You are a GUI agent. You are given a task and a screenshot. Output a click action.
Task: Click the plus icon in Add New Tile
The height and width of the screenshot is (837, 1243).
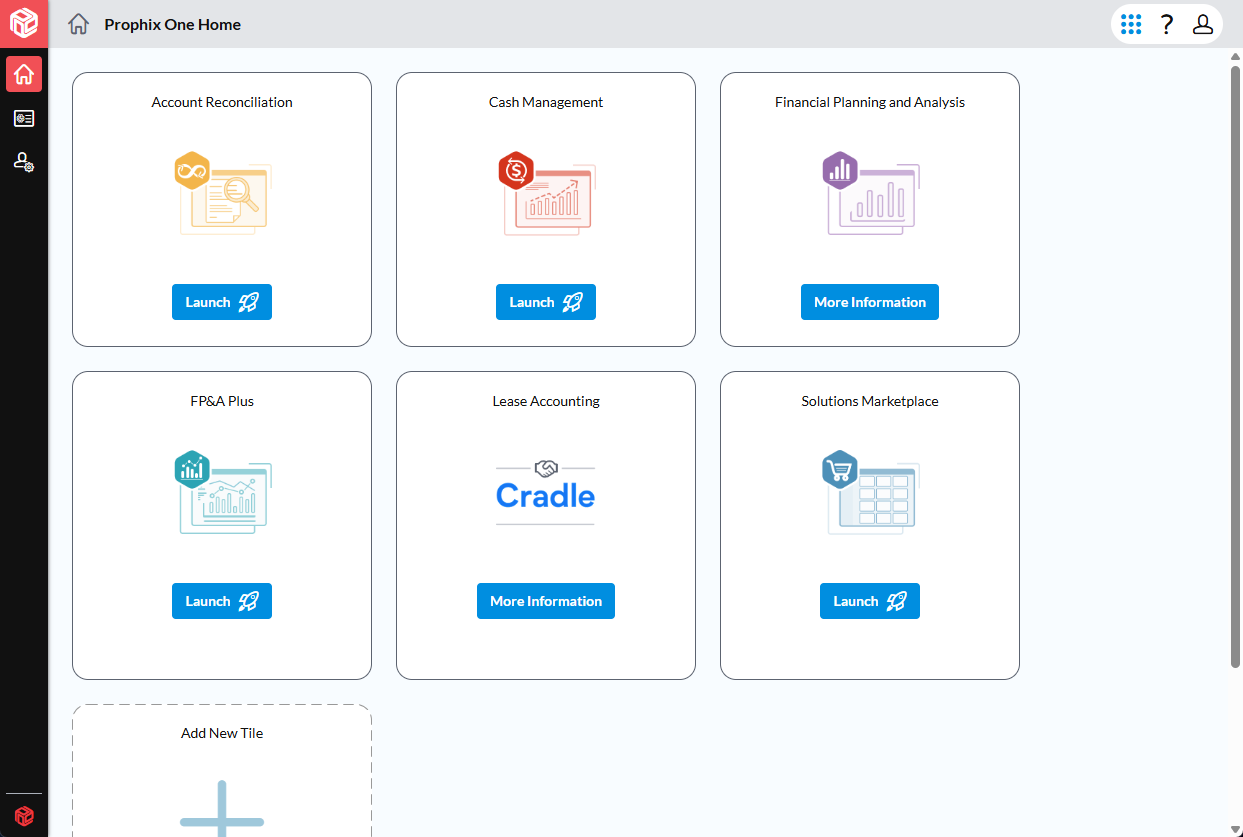pos(222,808)
